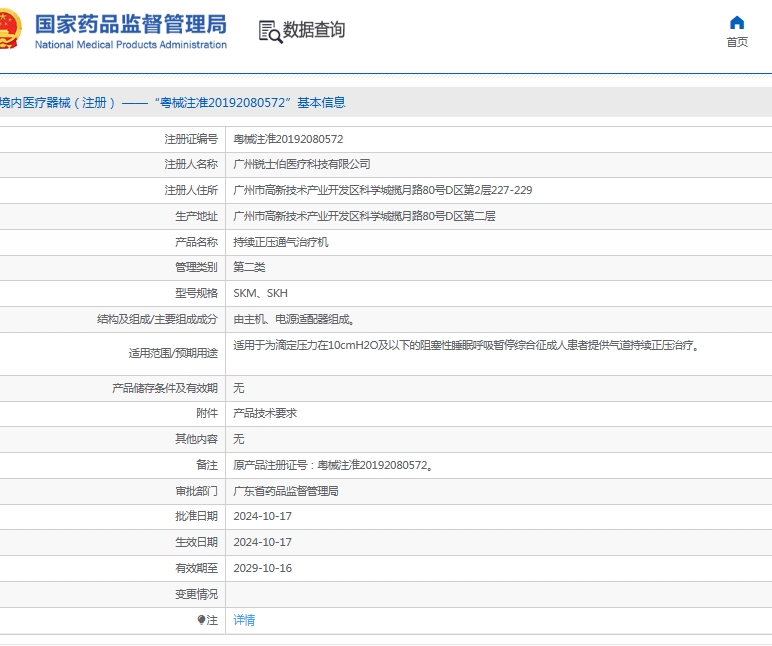Click the 注 info bullet icon

pos(201,620)
